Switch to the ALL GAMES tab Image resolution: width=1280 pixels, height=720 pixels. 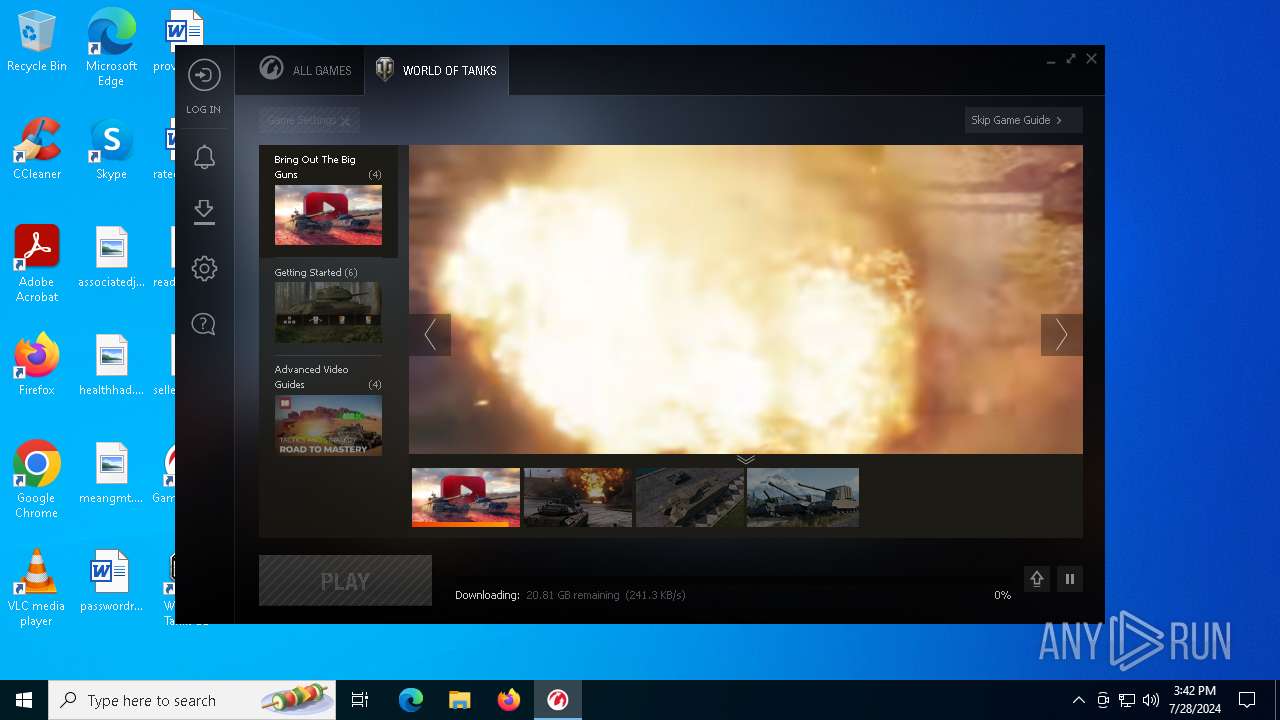[x=306, y=70]
